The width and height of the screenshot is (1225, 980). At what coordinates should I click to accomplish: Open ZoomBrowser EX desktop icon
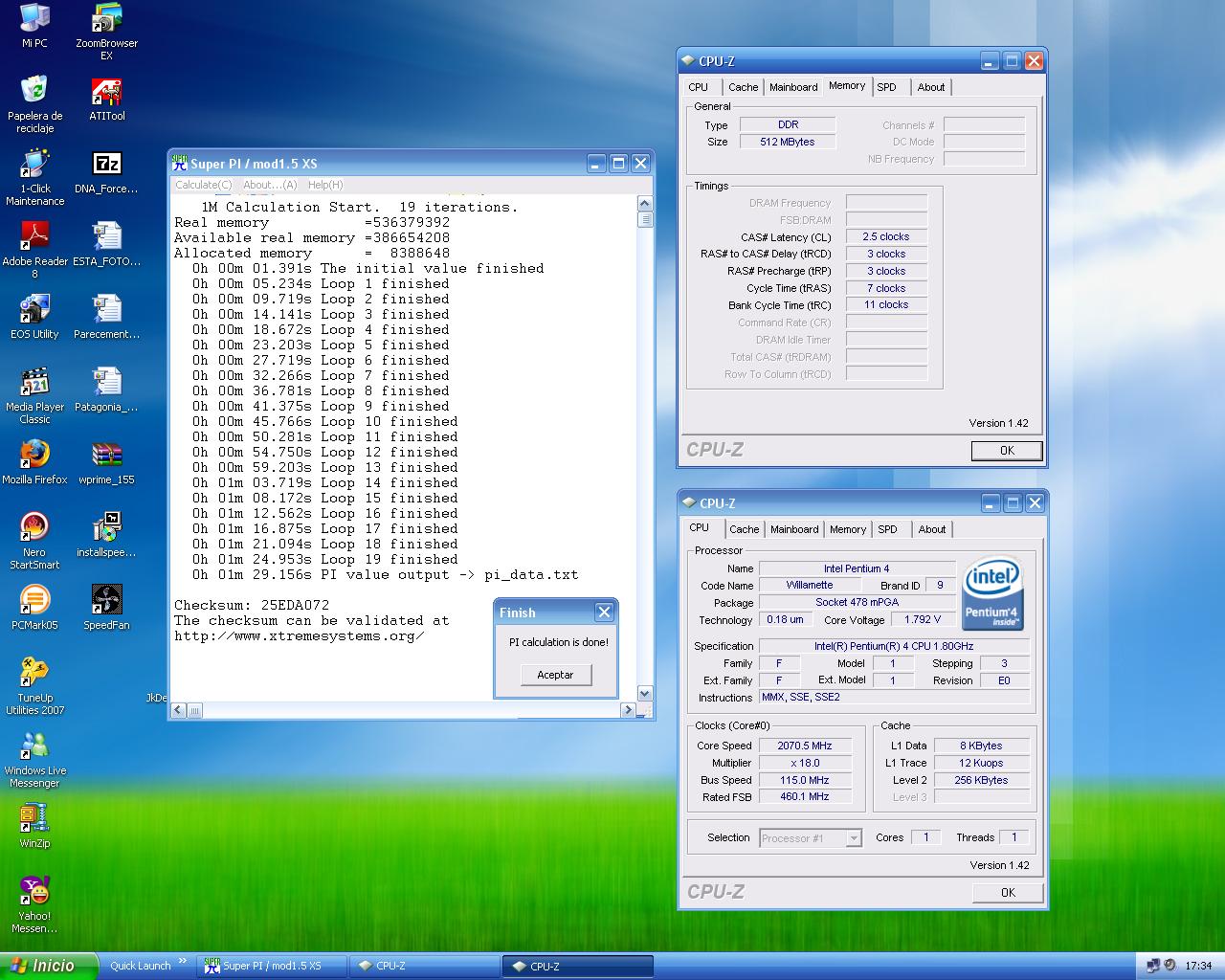pos(106,32)
